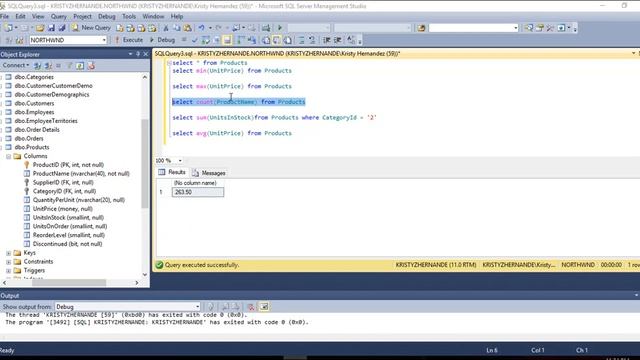Click Specify Values for Template Parameters icon
Viewport: 640px width, 360px height.
coord(351,40)
